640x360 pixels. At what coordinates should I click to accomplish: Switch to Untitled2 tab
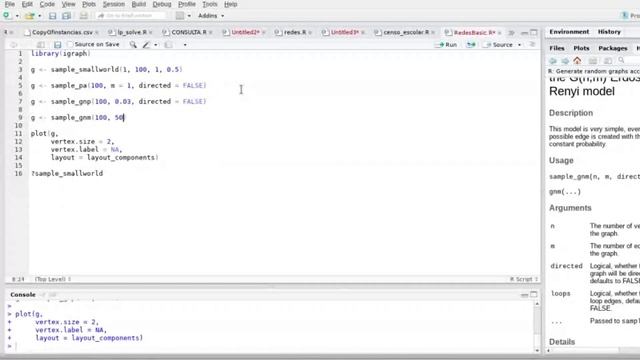(x=245, y=32)
